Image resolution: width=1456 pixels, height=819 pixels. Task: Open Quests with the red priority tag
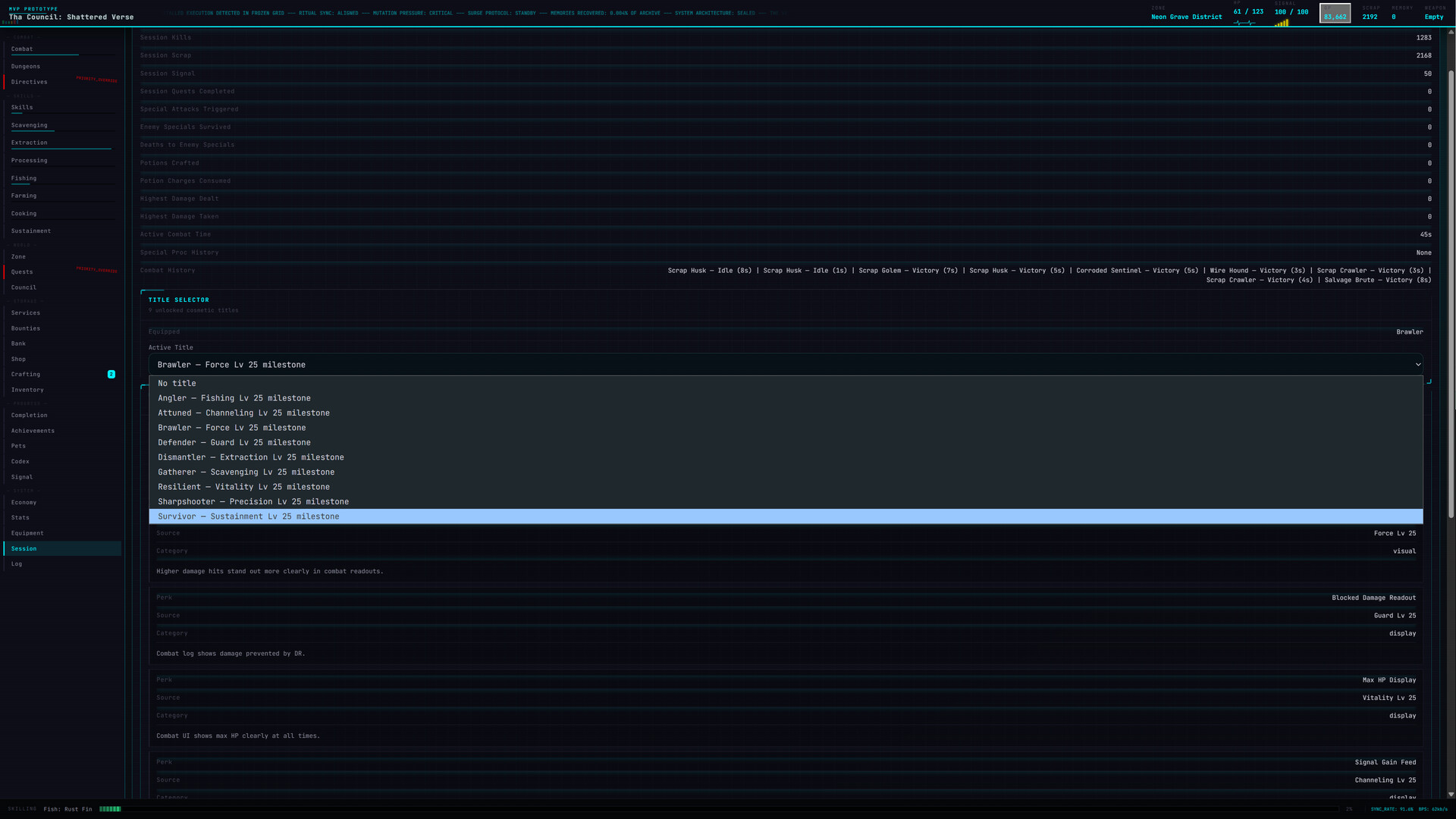(22, 272)
